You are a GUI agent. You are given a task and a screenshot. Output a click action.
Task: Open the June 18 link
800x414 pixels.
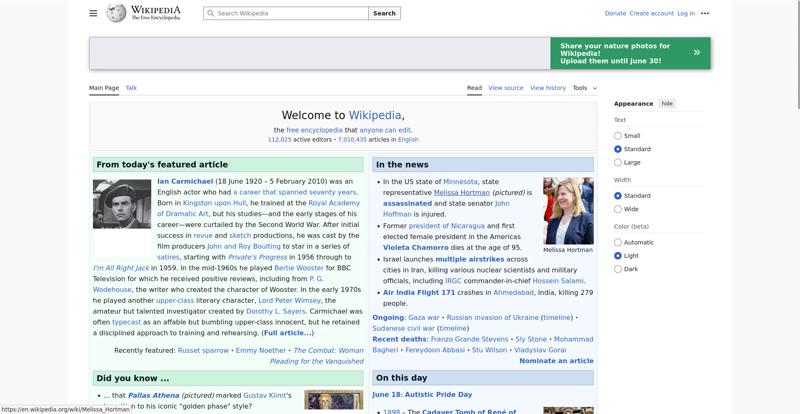(x=388, y=395)
